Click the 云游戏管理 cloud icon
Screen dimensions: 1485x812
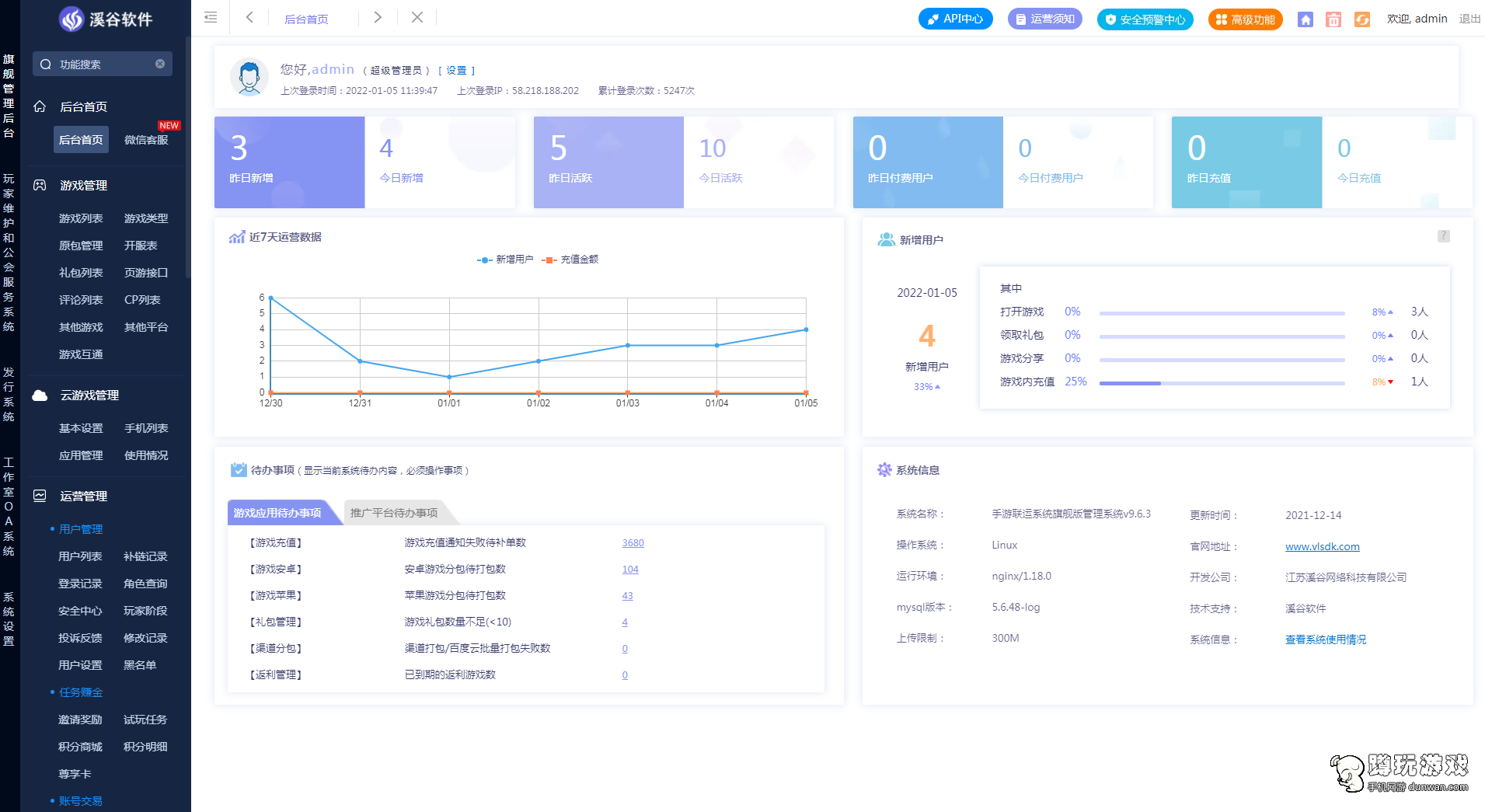click(x=40, y=396)
